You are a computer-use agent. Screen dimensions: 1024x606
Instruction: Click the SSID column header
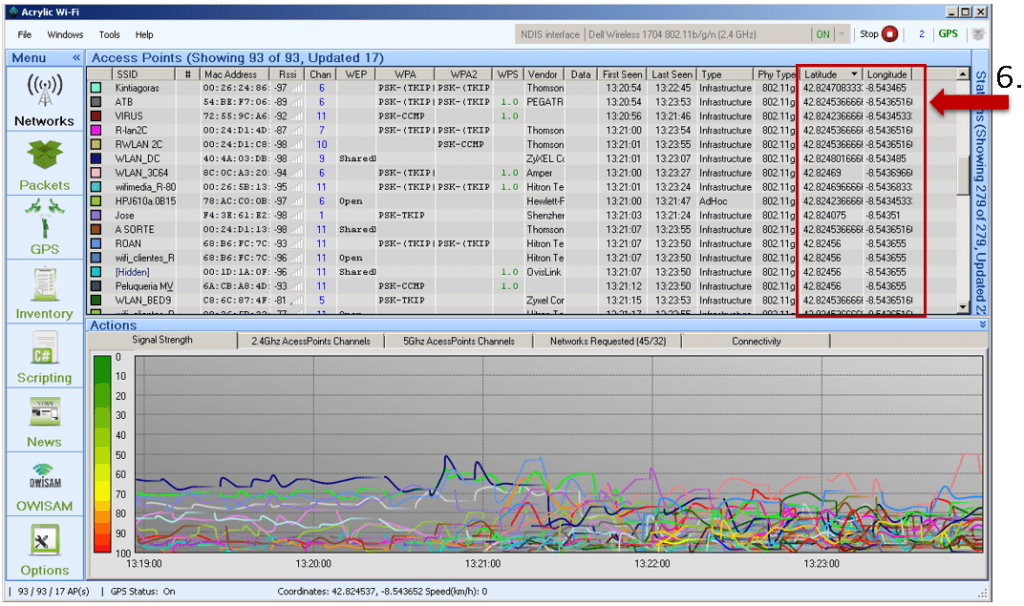143,74
